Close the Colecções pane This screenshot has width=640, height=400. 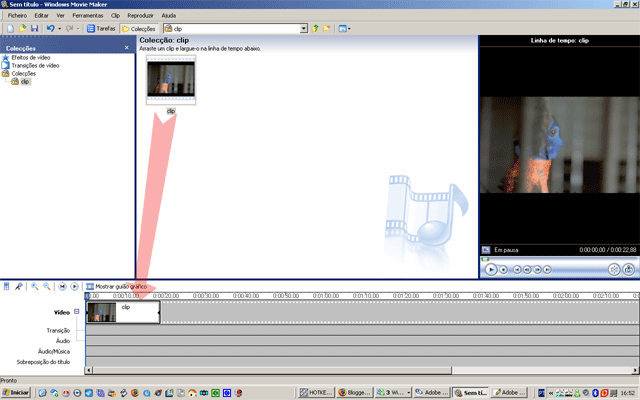coord(127,48)
